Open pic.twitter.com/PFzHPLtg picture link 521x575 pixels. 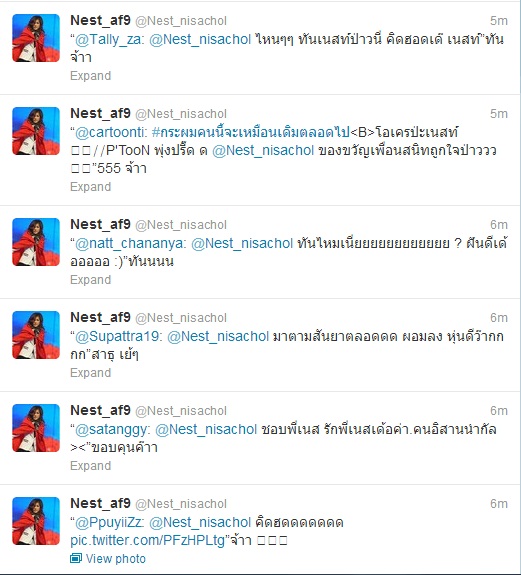147,541
